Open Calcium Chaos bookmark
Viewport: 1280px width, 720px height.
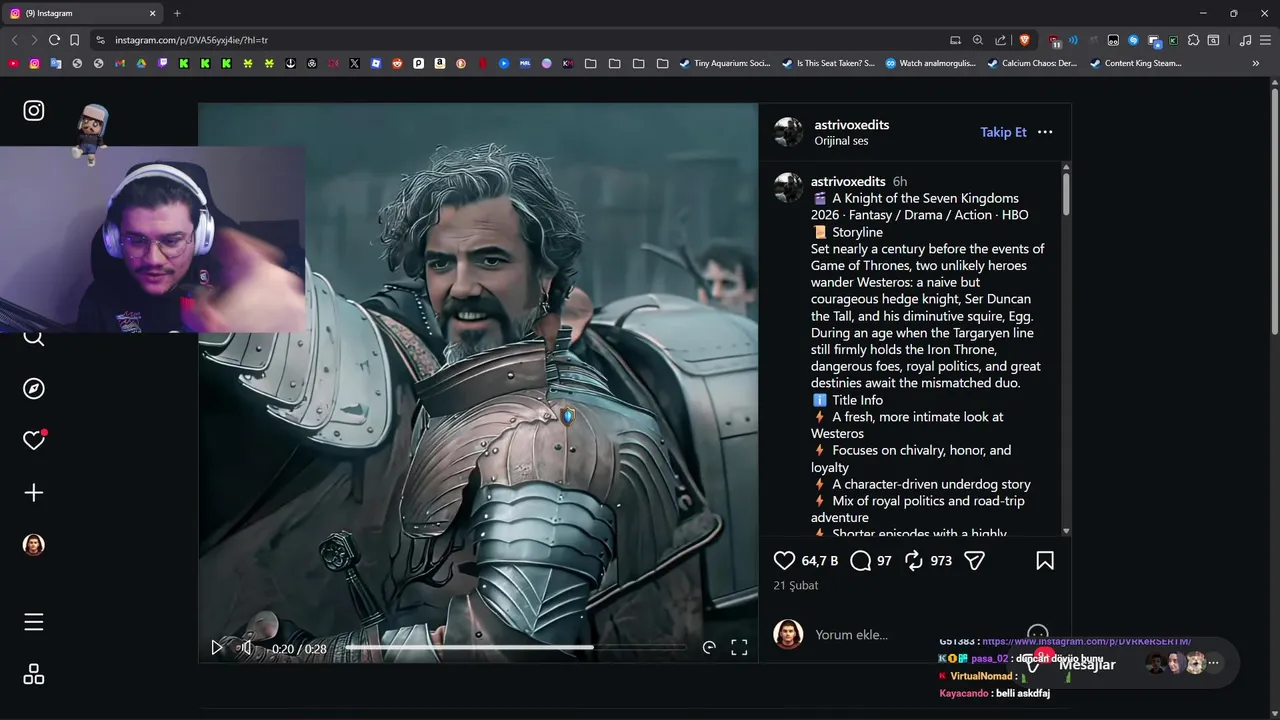1032,63
